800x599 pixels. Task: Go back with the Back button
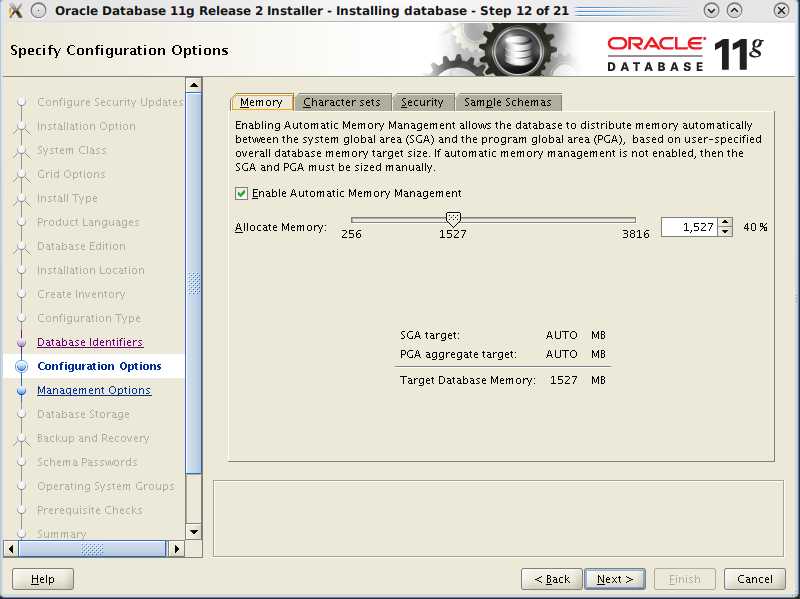552,579
